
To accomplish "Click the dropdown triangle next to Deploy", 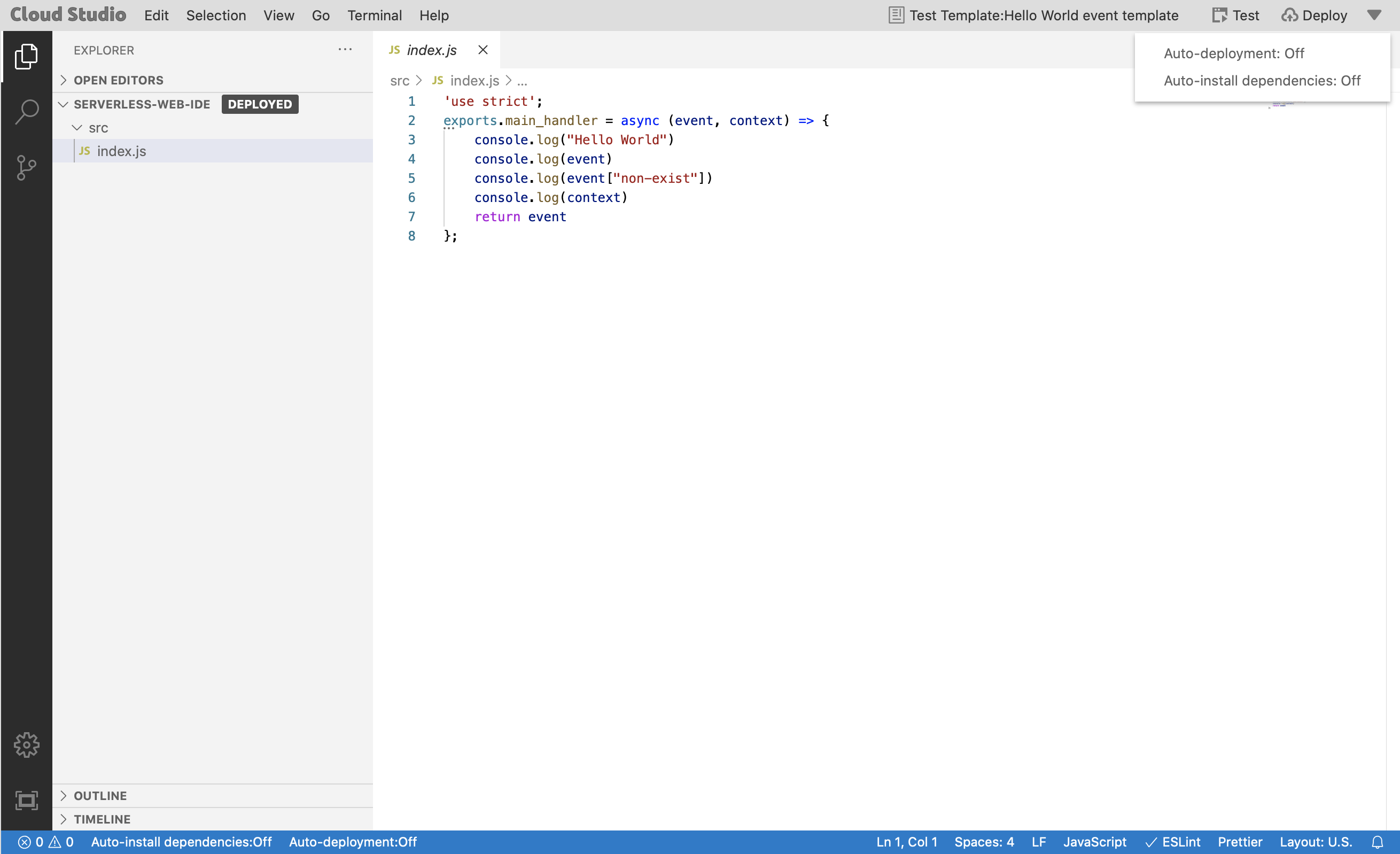I will 1374,15.
